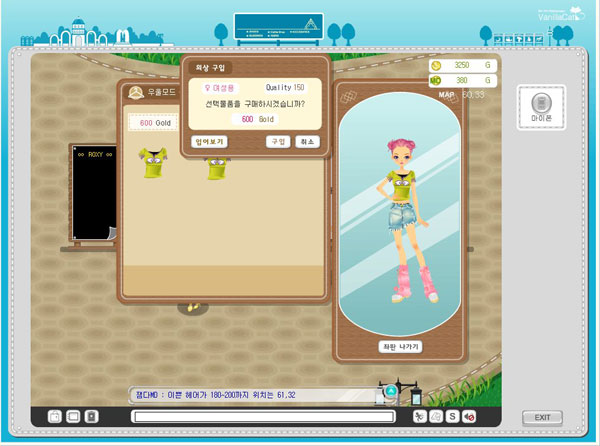The image size is (600, 446).
Task: Click the green coin 380 G balance
Action: pos(463,80)
